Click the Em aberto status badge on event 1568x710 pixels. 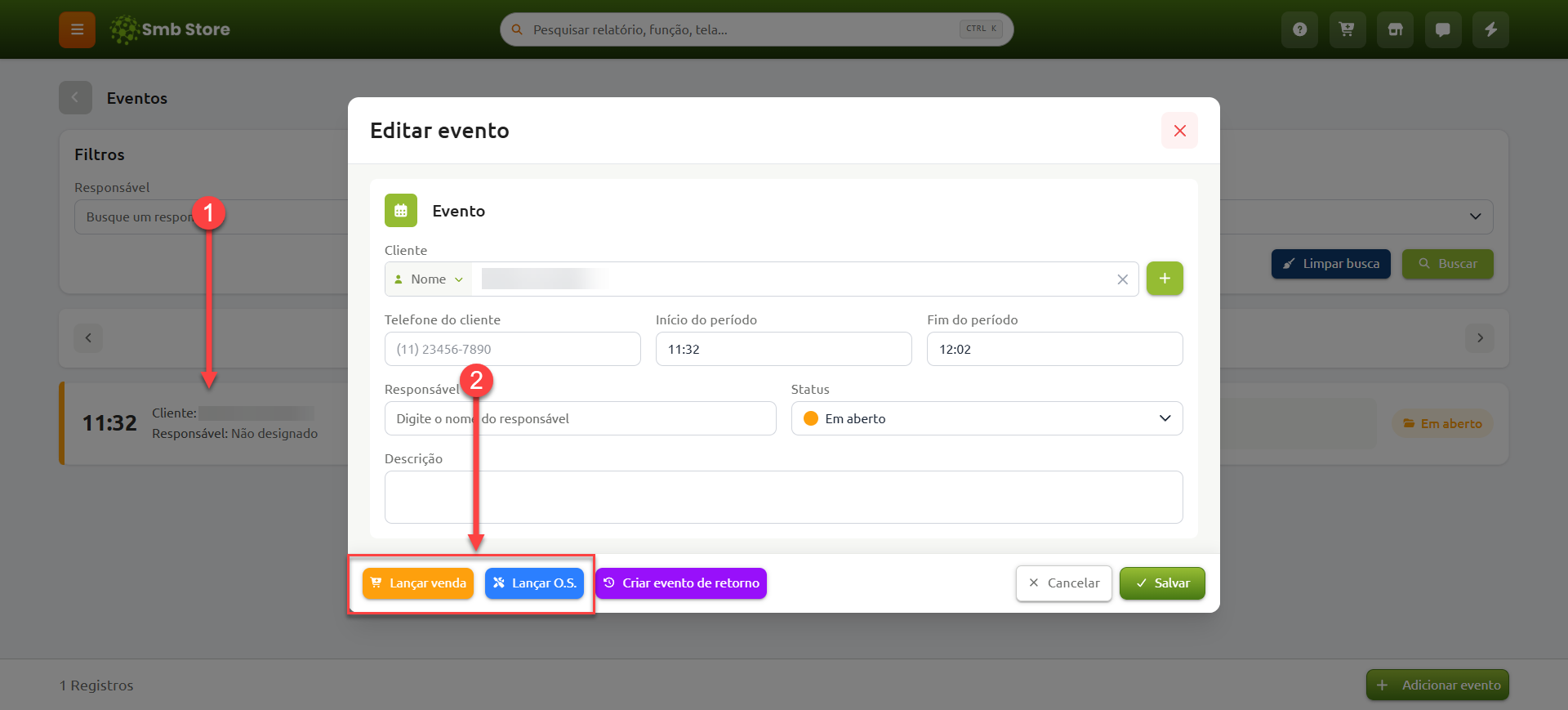coord(1442,423)
